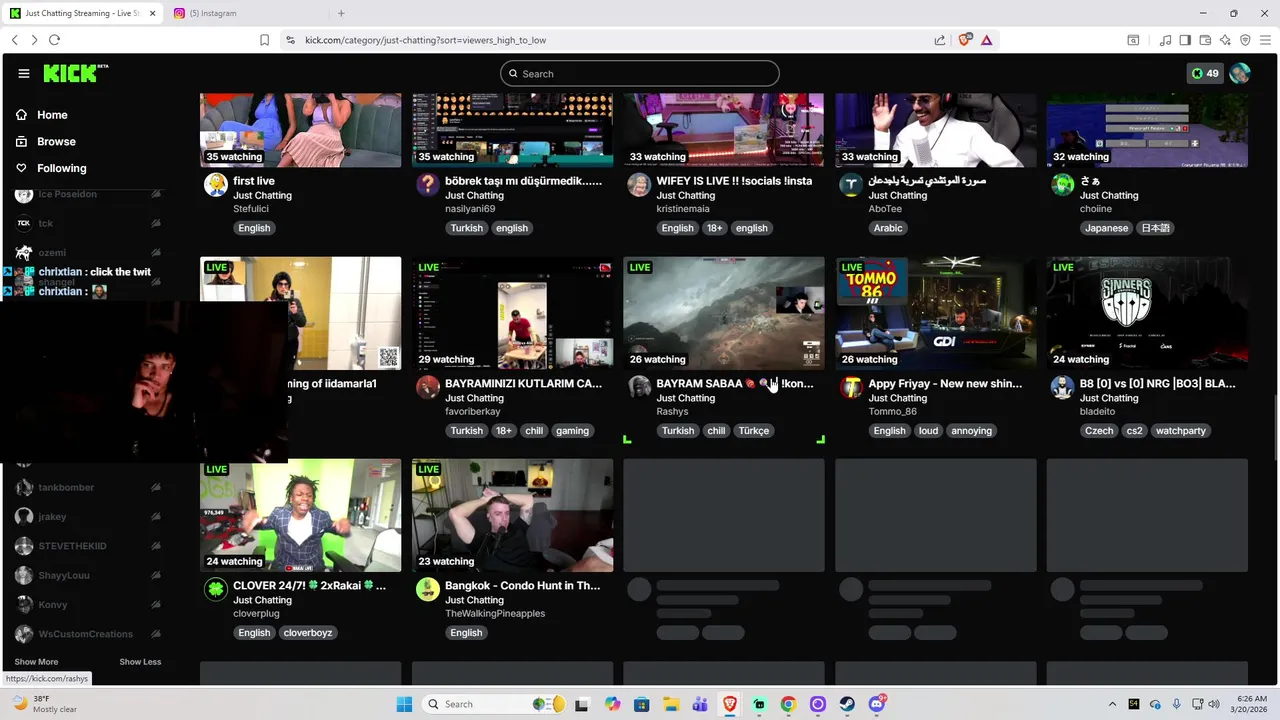The width and height of the screenshot is (1280, 720).
Task: Open stream title Bangkok - Condo Hunt
Action: [x=523, y=586]
